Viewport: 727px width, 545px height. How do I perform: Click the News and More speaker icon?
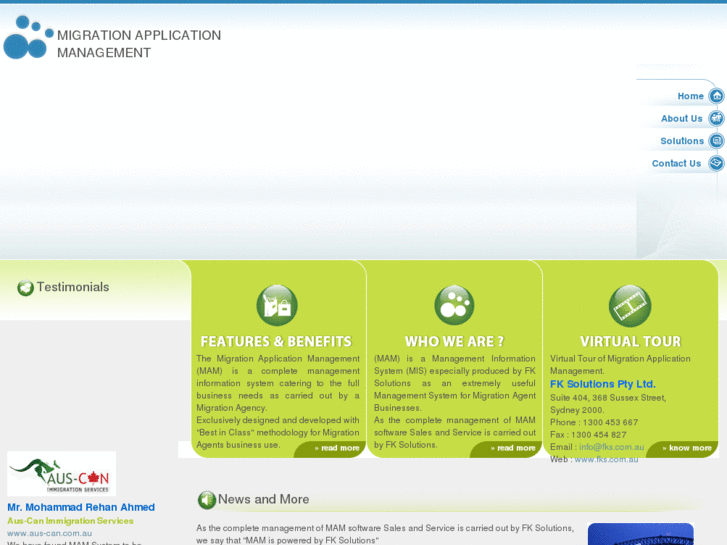pyautogui.click(x=207, y=500)
